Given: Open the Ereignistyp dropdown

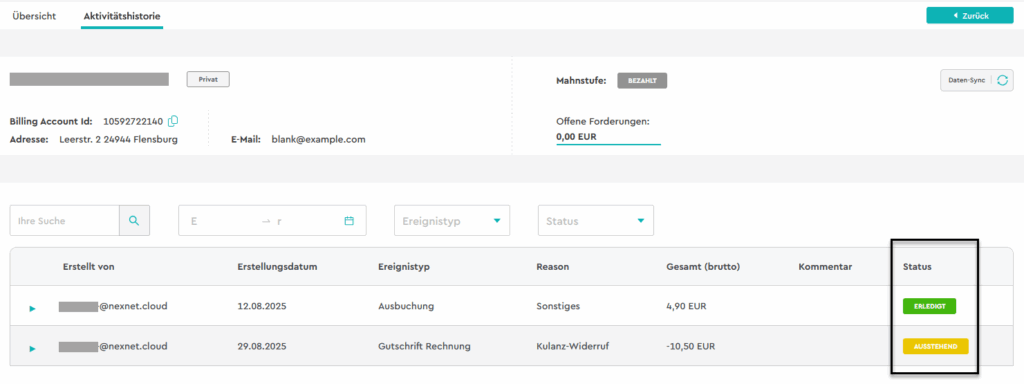Looking at the screenshot, I should click(x=452, y=221).
